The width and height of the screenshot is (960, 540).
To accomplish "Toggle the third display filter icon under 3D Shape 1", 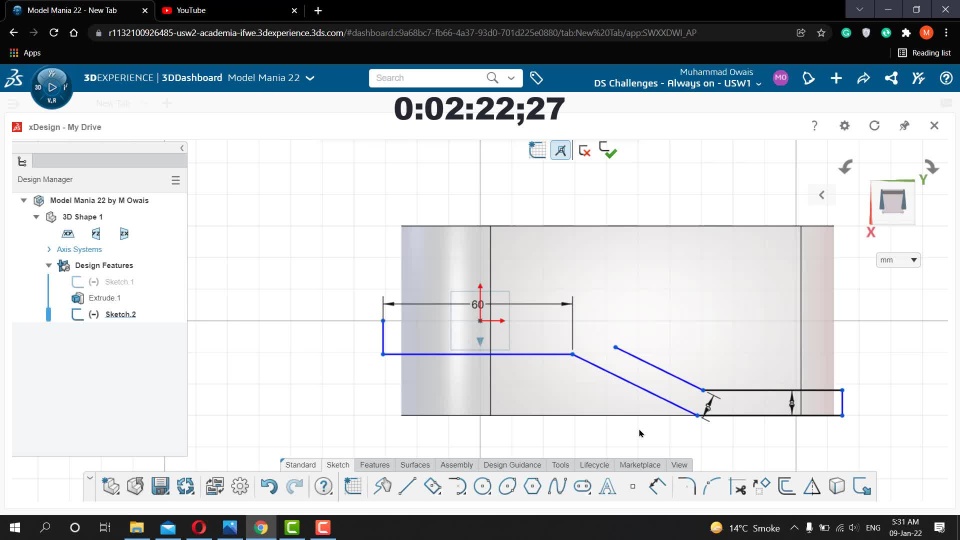I will tap(124, 233).
